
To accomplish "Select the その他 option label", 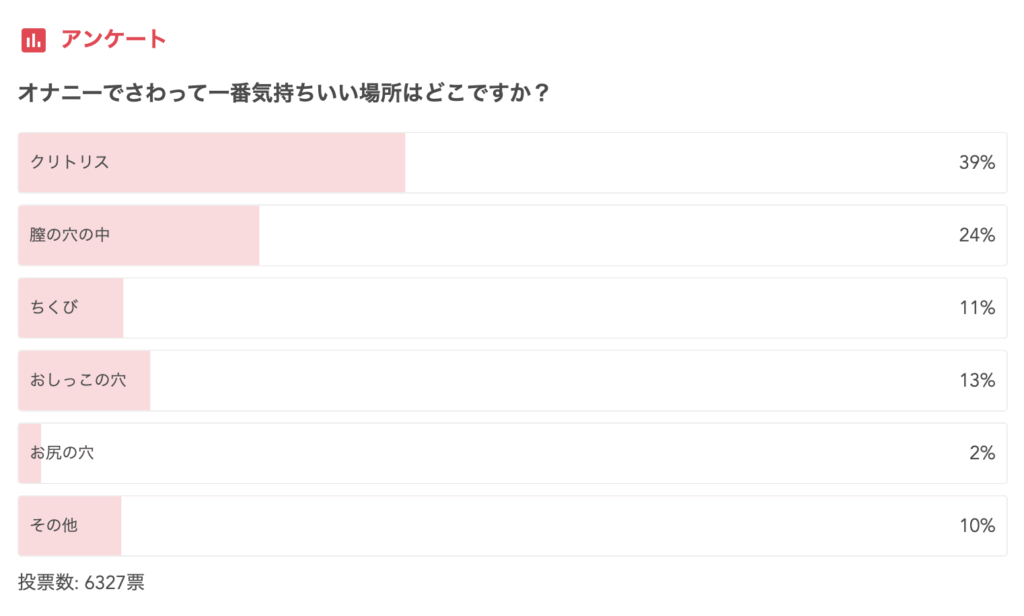I will (54, 525).
